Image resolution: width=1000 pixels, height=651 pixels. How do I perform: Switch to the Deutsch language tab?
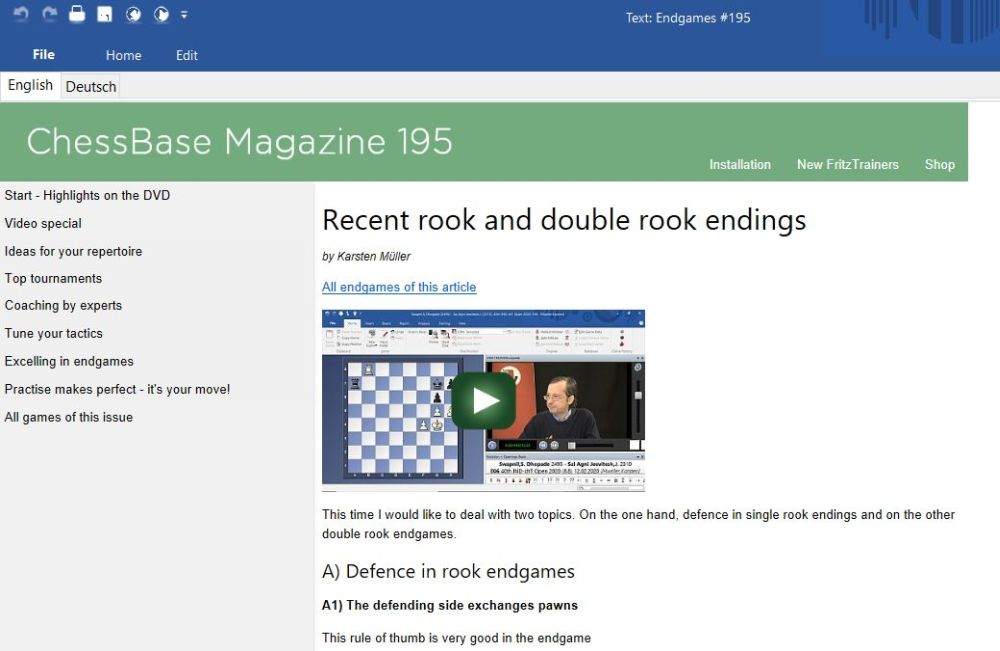(x=91, y=87)
